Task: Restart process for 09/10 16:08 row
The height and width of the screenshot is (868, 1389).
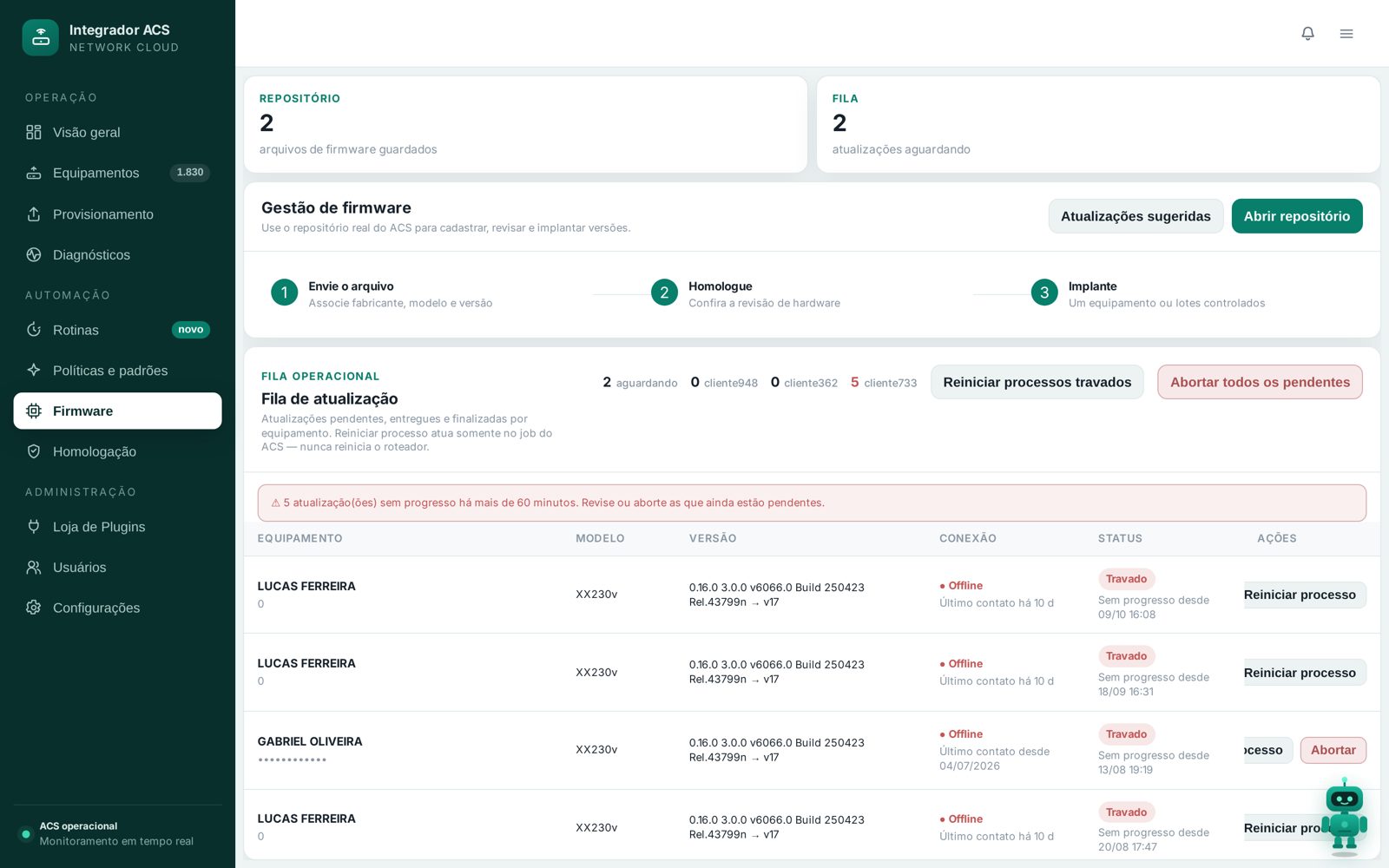Action: pyautogui.click(x=1305, y=595)
